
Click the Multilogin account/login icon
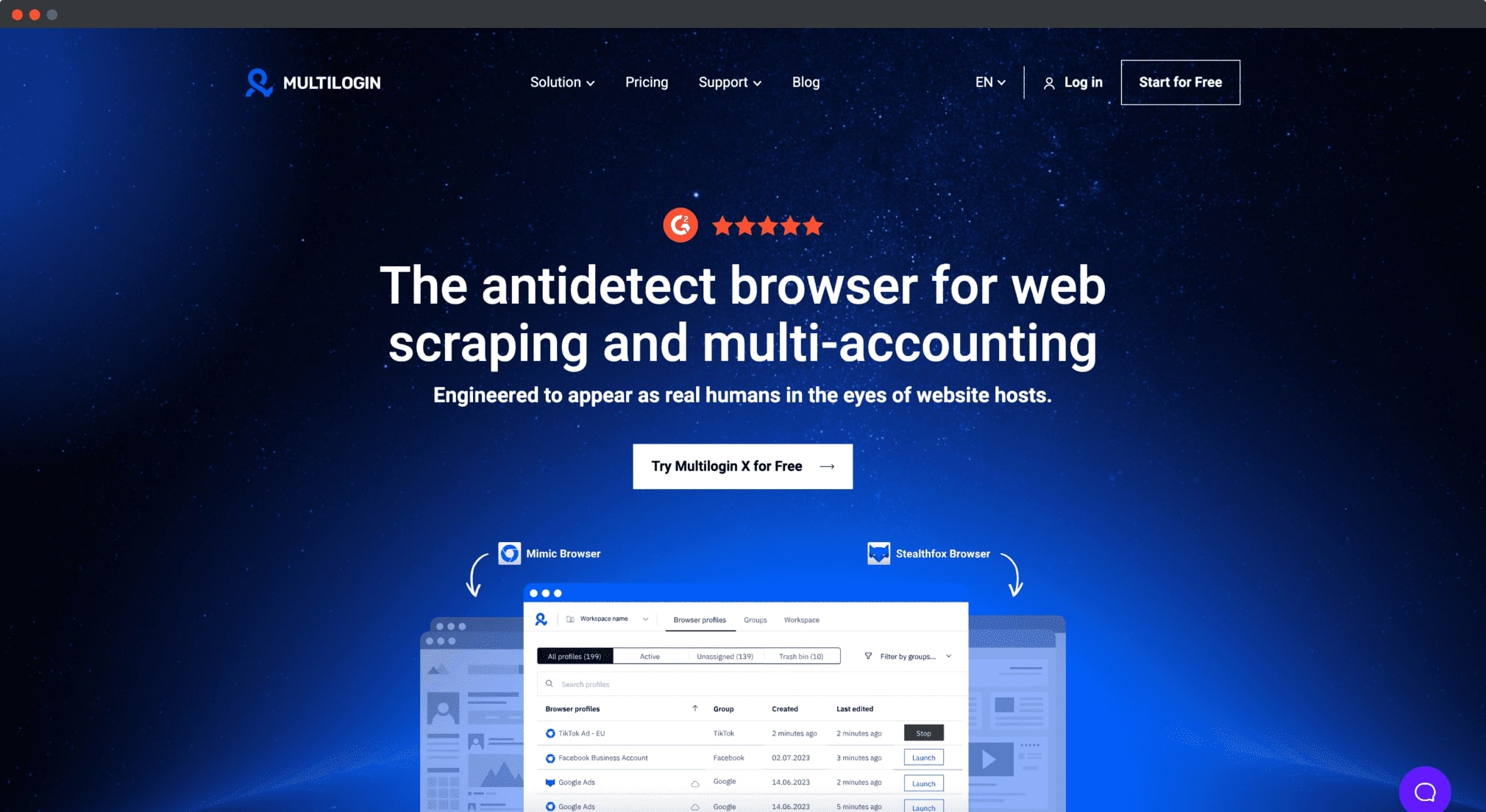[1049, 83]
